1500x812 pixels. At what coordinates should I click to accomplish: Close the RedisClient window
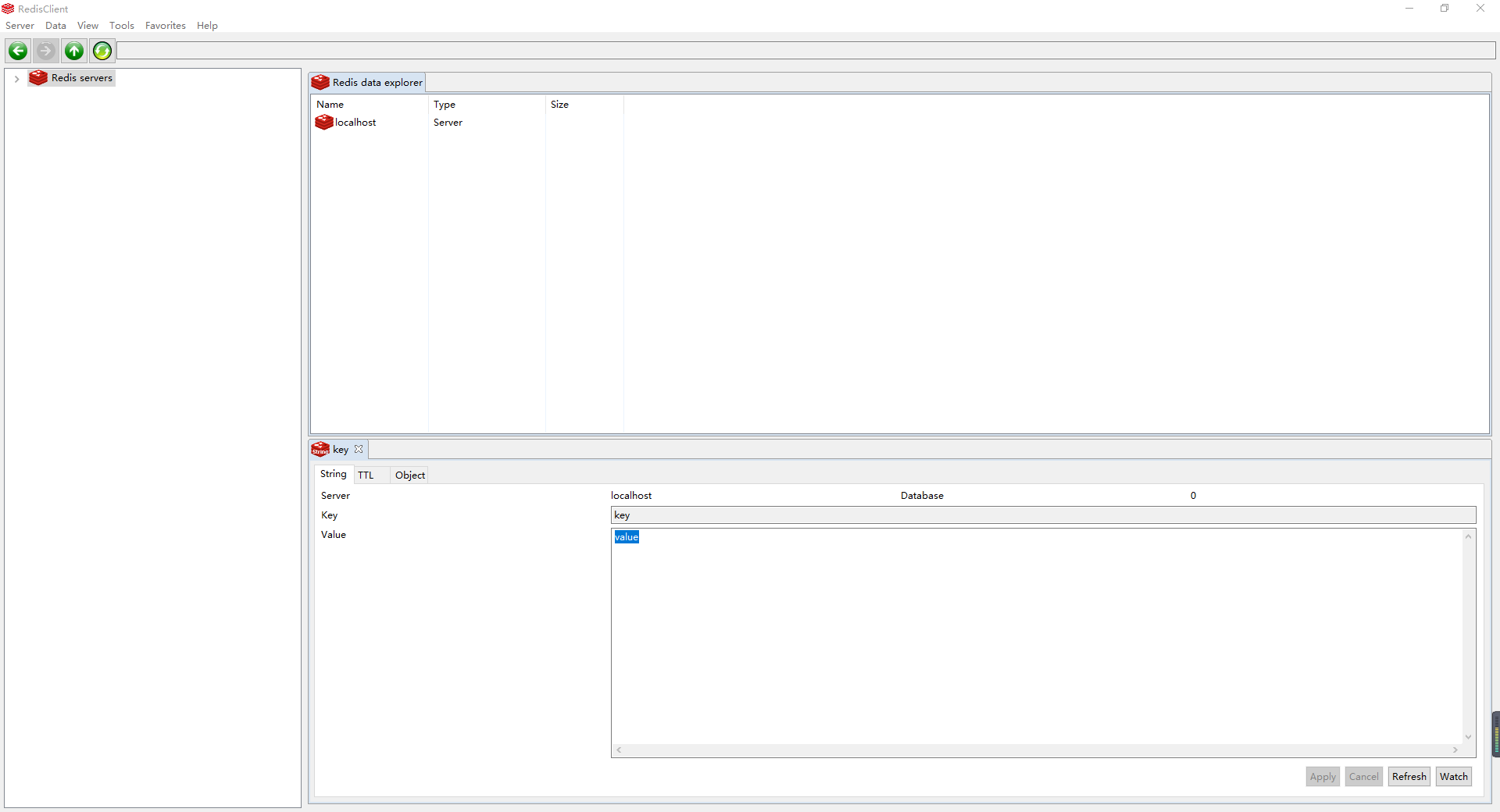[x=1480, y=9]
